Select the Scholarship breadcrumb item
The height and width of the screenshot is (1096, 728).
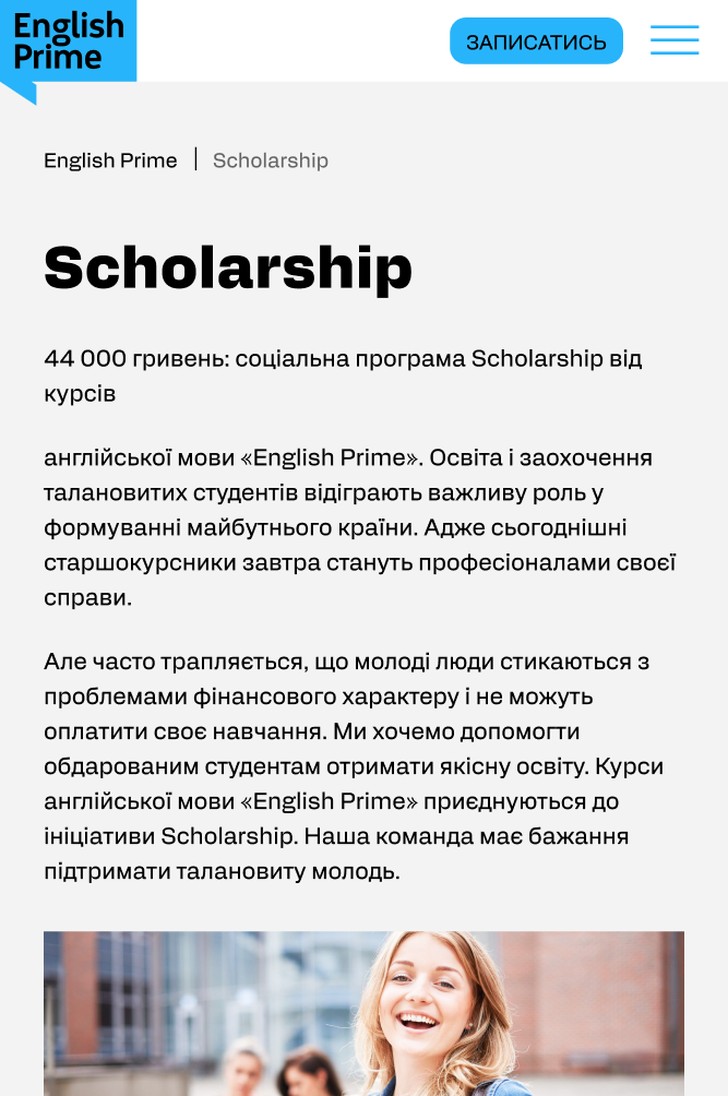(x=270, y=160)
